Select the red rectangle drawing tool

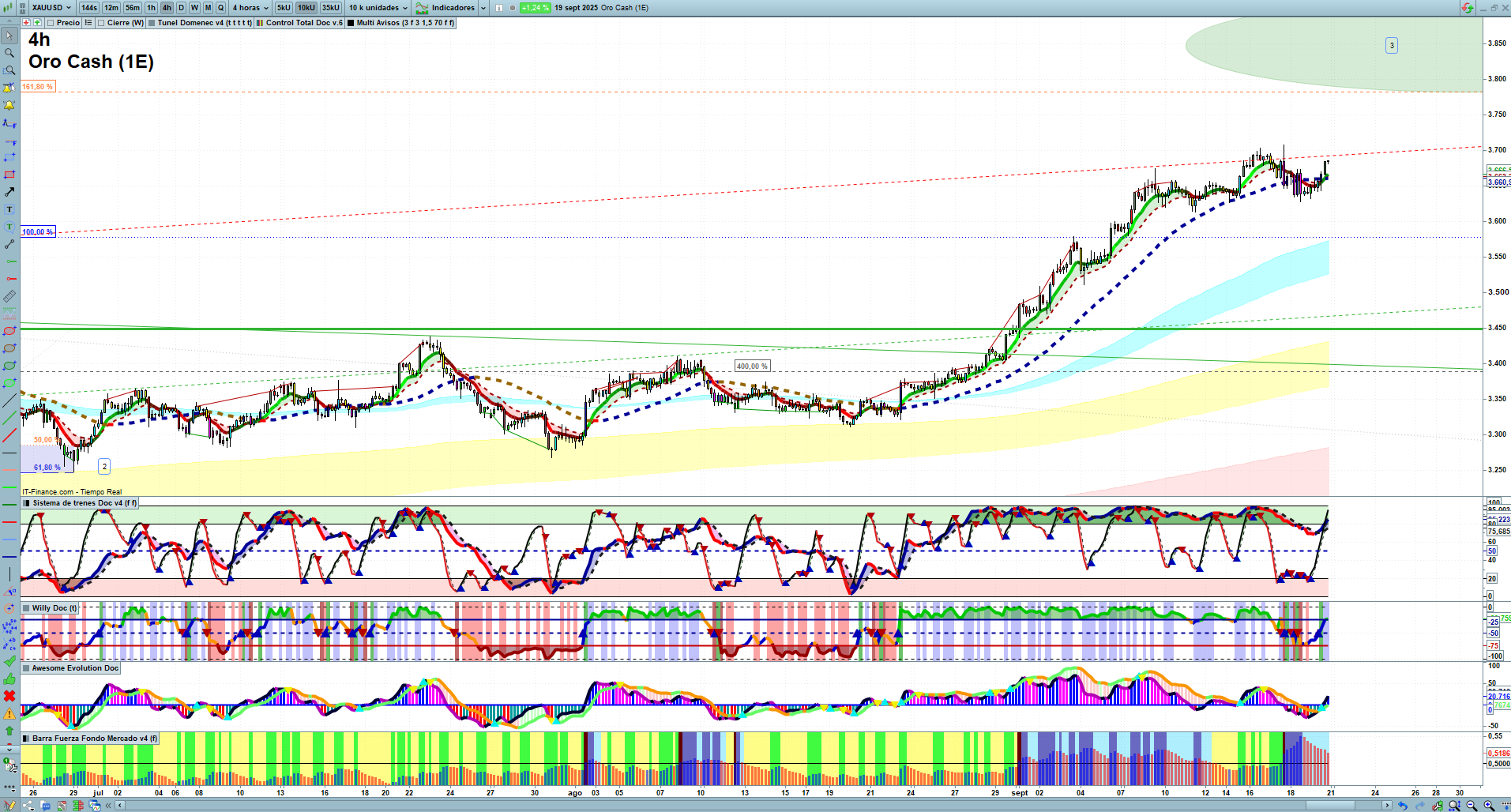pos(9,175)
